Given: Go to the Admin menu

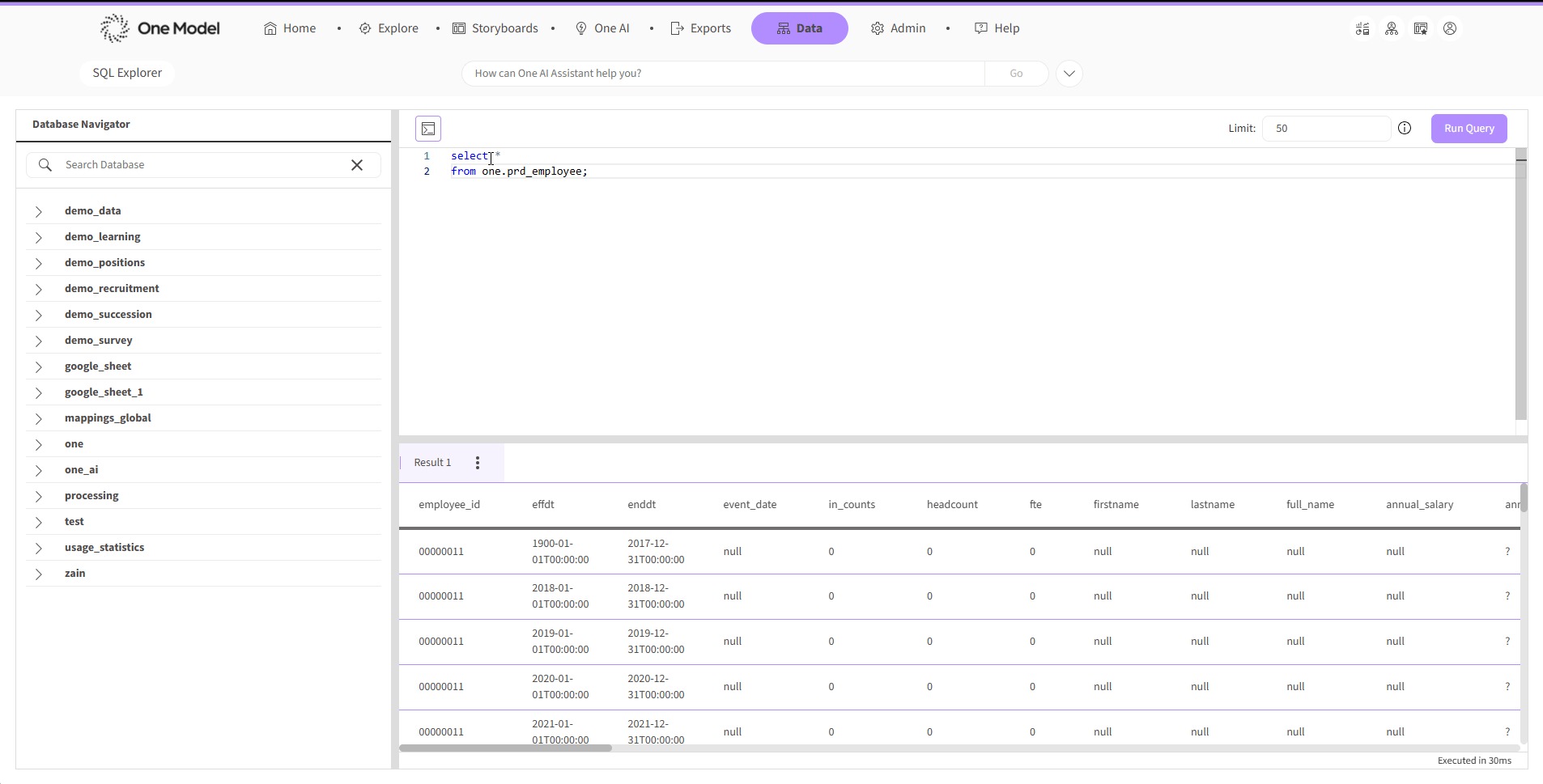Looking at the screenshot, I should [899, 28].
